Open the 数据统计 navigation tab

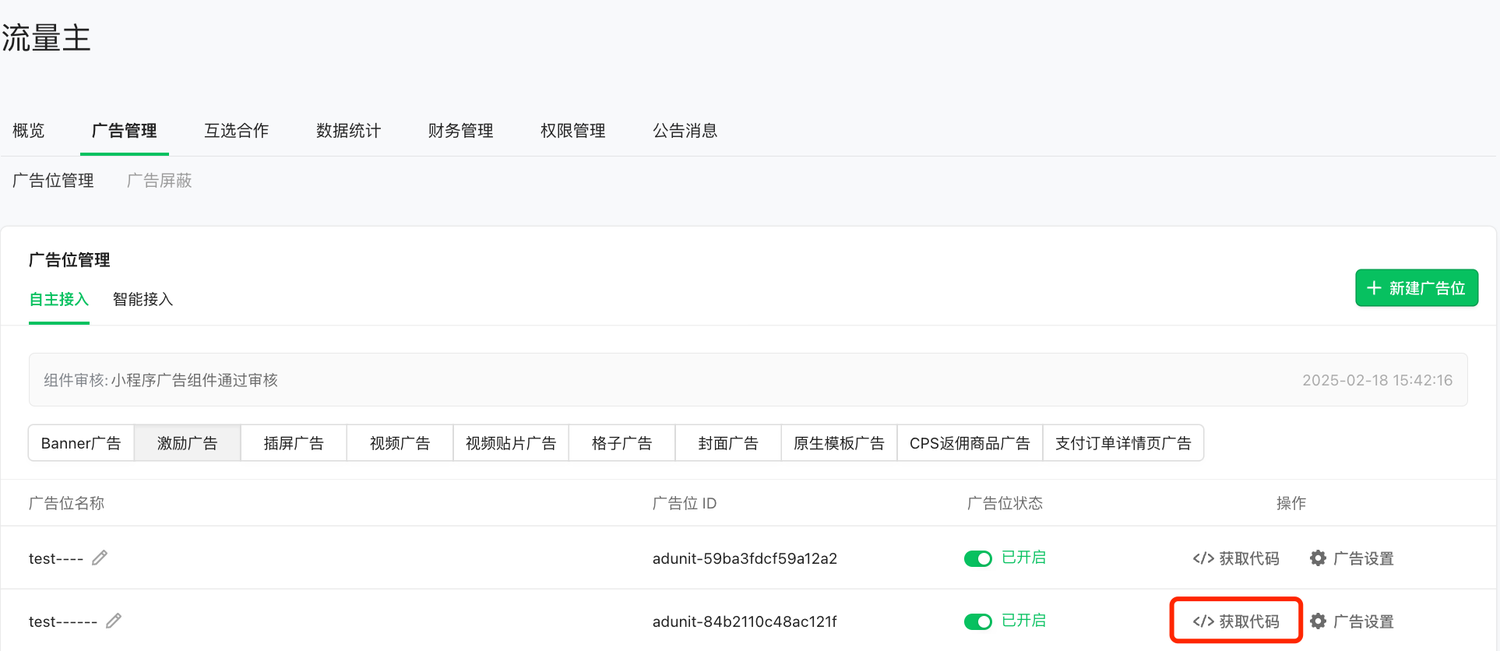click(348, 130)
